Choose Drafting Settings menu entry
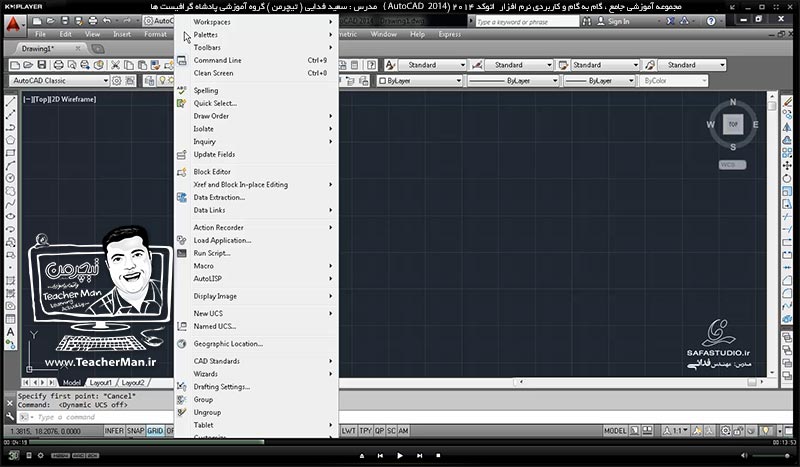800x467 pixels. point(256,387)
